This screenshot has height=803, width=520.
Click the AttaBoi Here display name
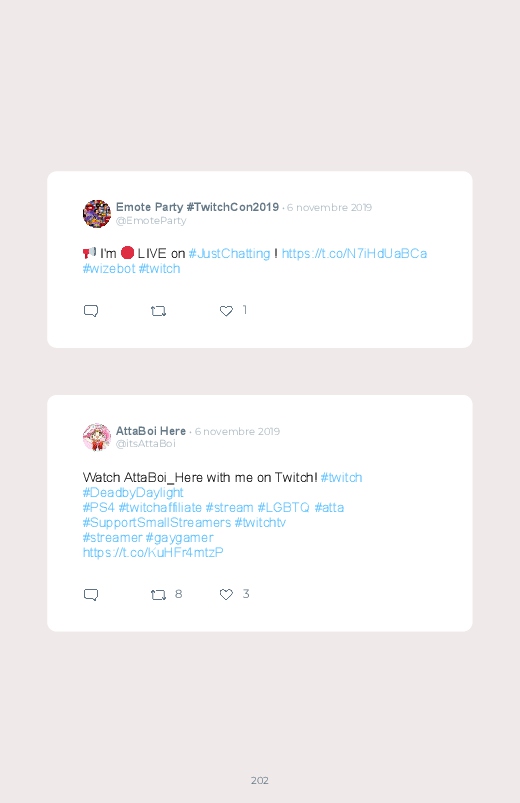(x=151, y=431)
